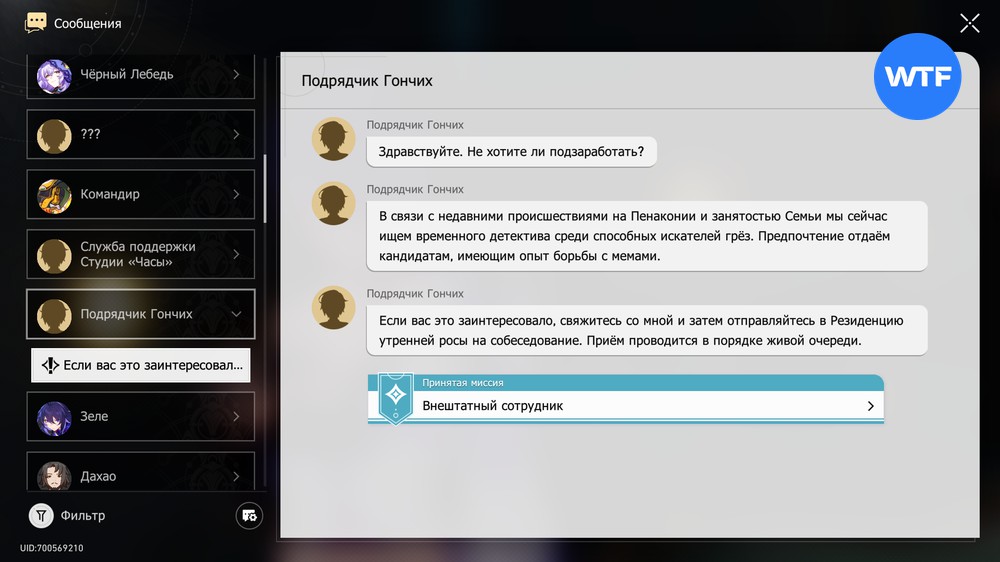
Task: Click the Командир avatar icon
Action: tap(54, 195)
